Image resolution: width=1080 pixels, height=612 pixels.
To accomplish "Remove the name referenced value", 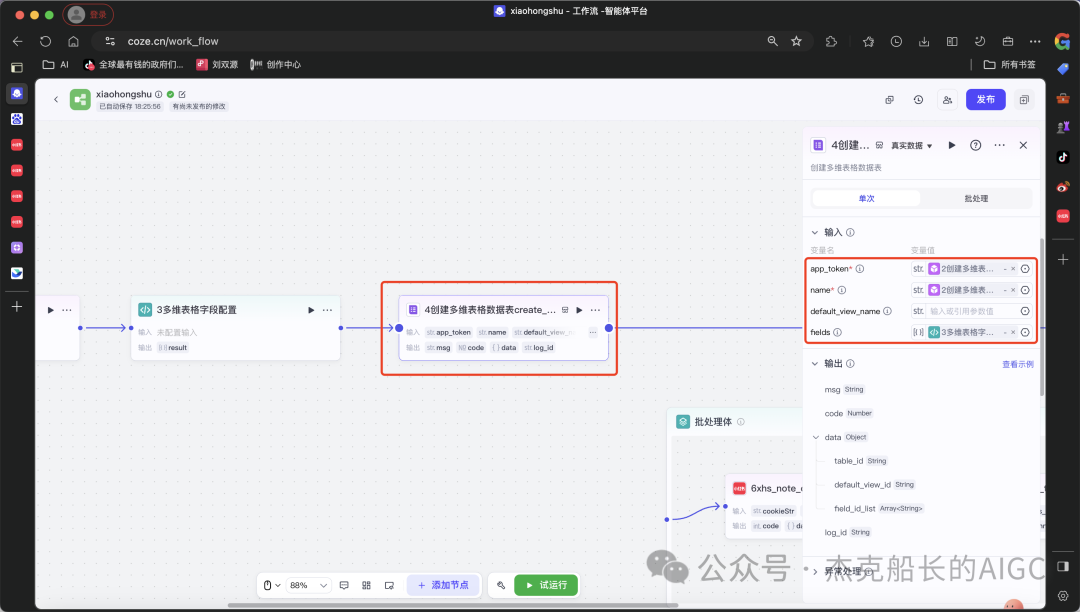I will click(x=1012, y=291).
